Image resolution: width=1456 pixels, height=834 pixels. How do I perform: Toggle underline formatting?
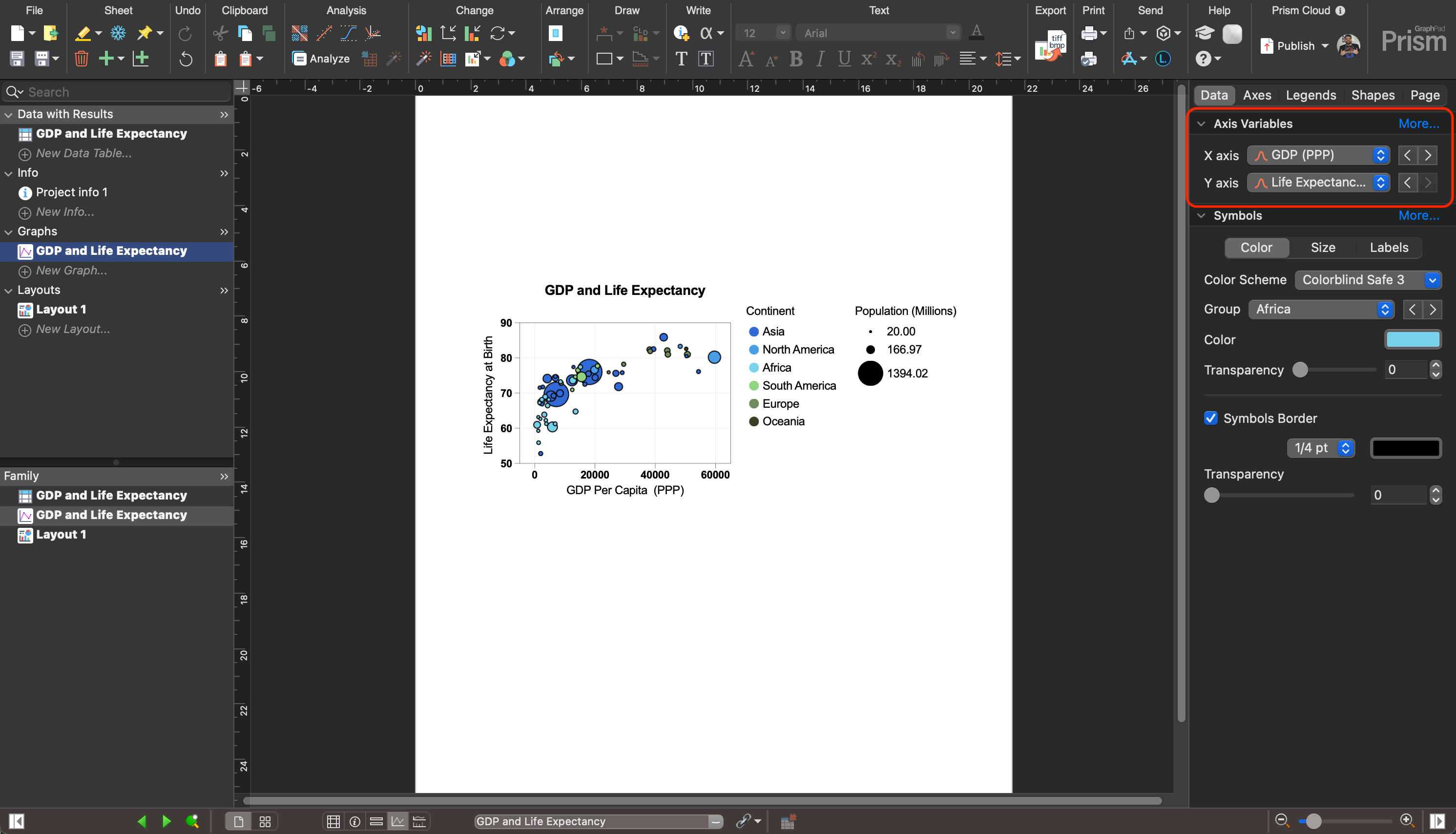[844, 59]
